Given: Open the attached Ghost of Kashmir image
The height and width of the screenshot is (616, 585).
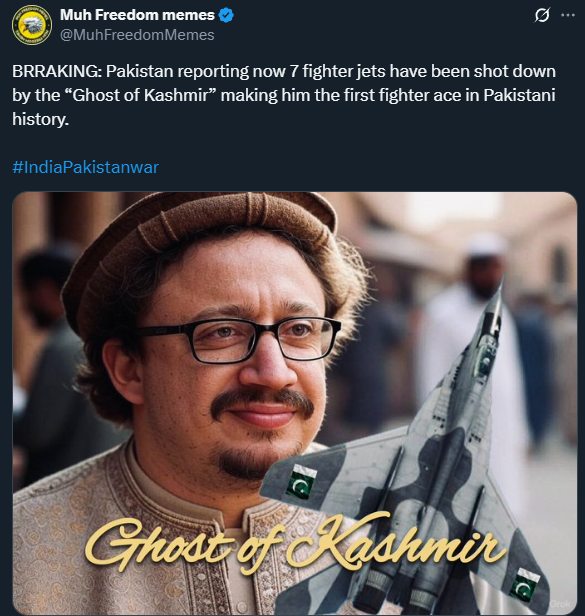Looking at the screenshot, I should pos(295,403).
